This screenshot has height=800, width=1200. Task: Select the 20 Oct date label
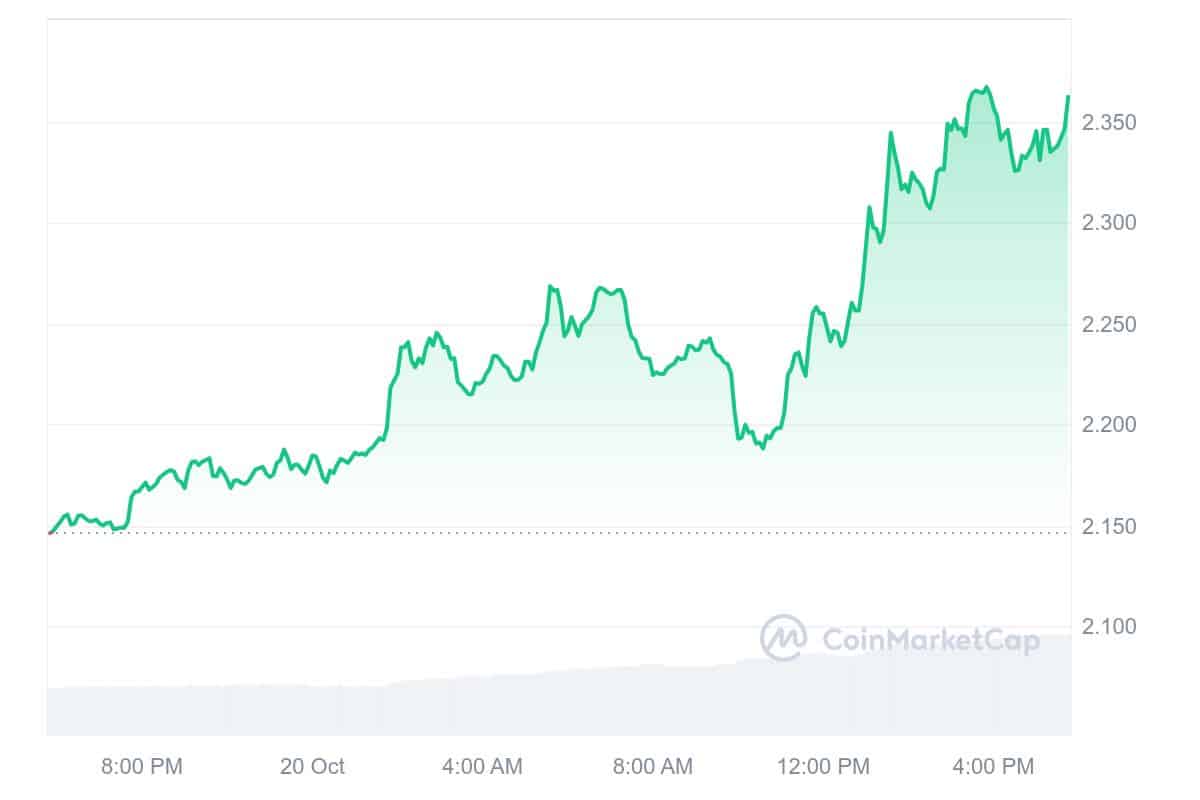click(x=312, y=767)
